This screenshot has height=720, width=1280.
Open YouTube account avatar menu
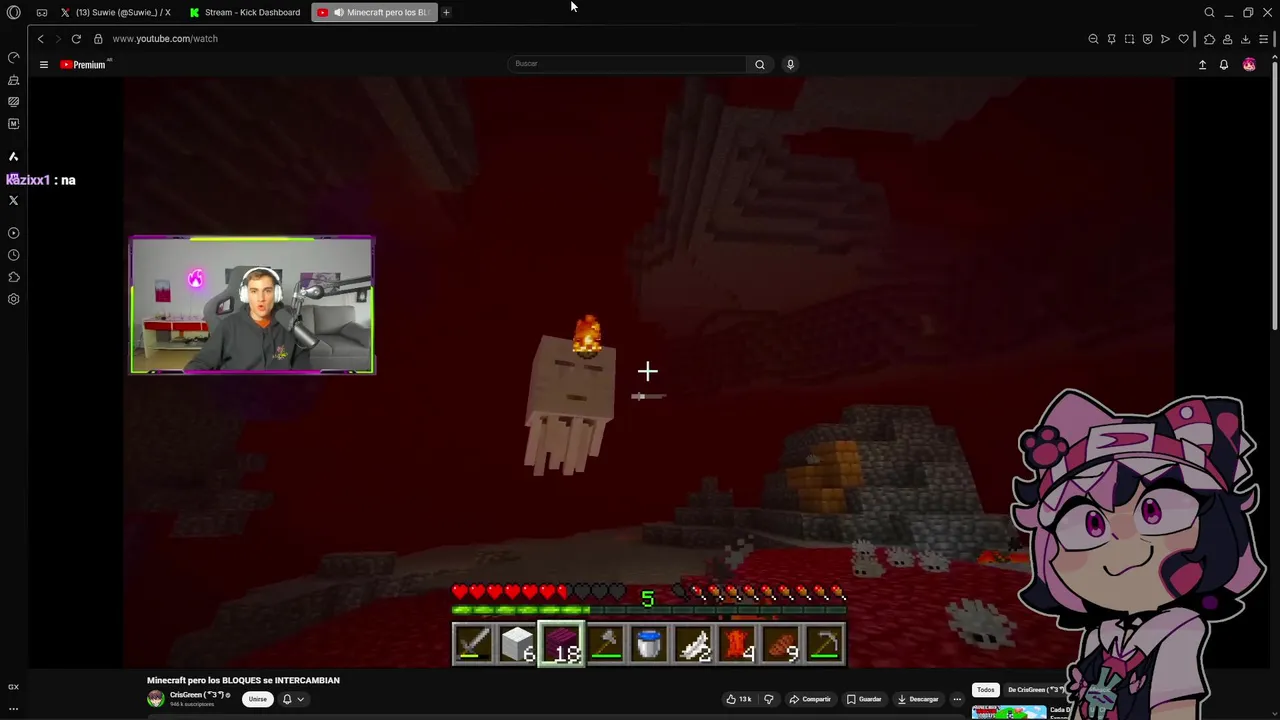pyautogui.click(x=1249, y=64)
